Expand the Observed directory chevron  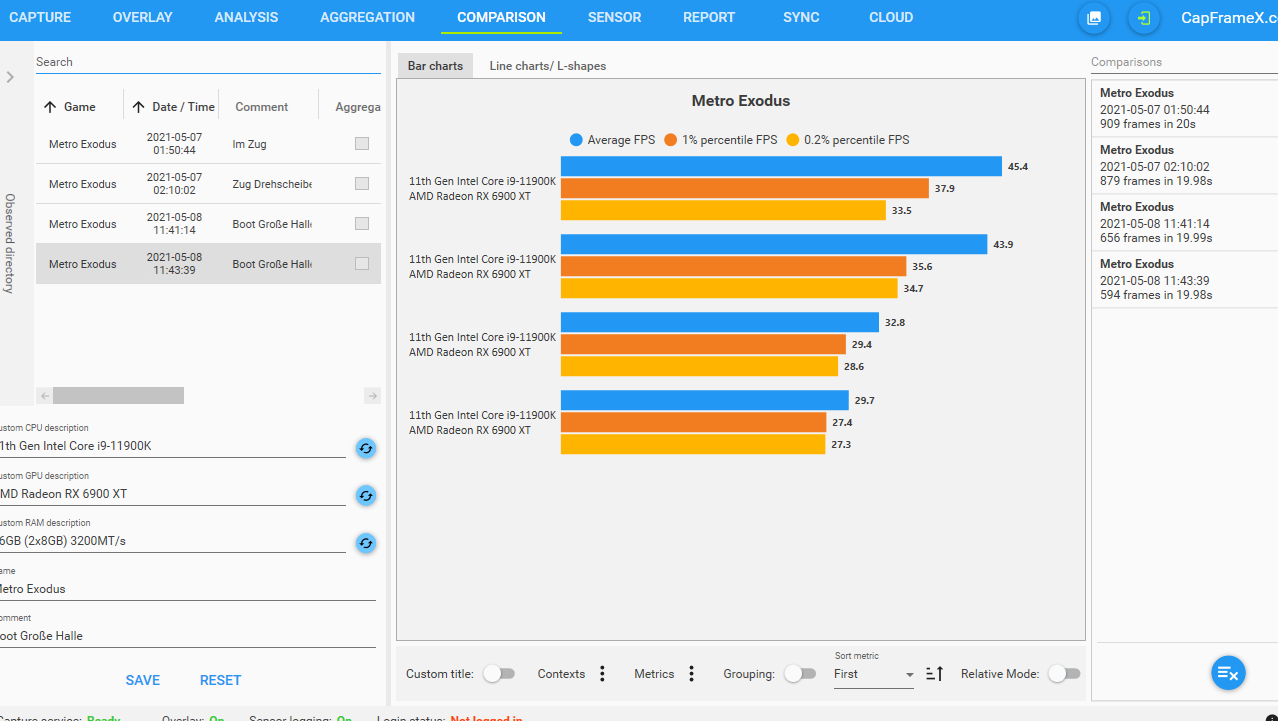point(10,77)
